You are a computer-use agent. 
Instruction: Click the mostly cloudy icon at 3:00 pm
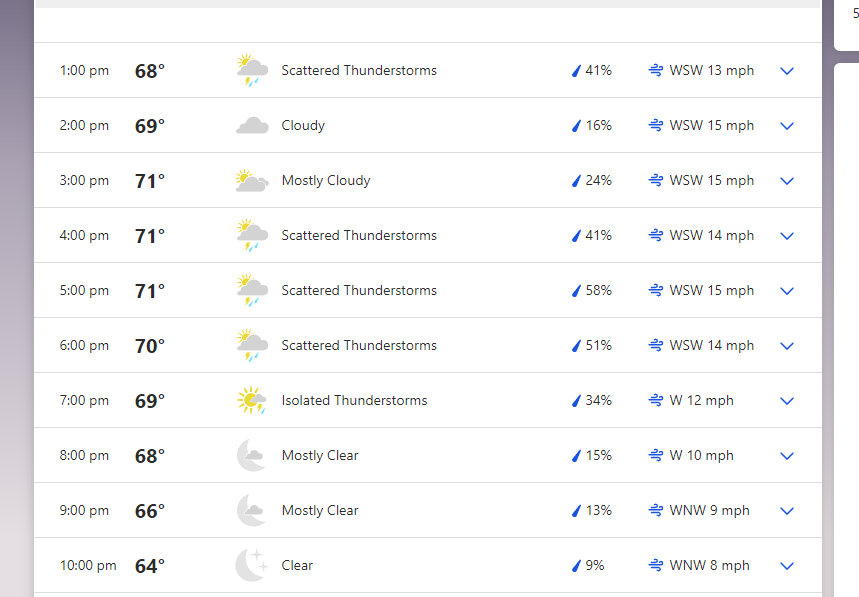252,180
